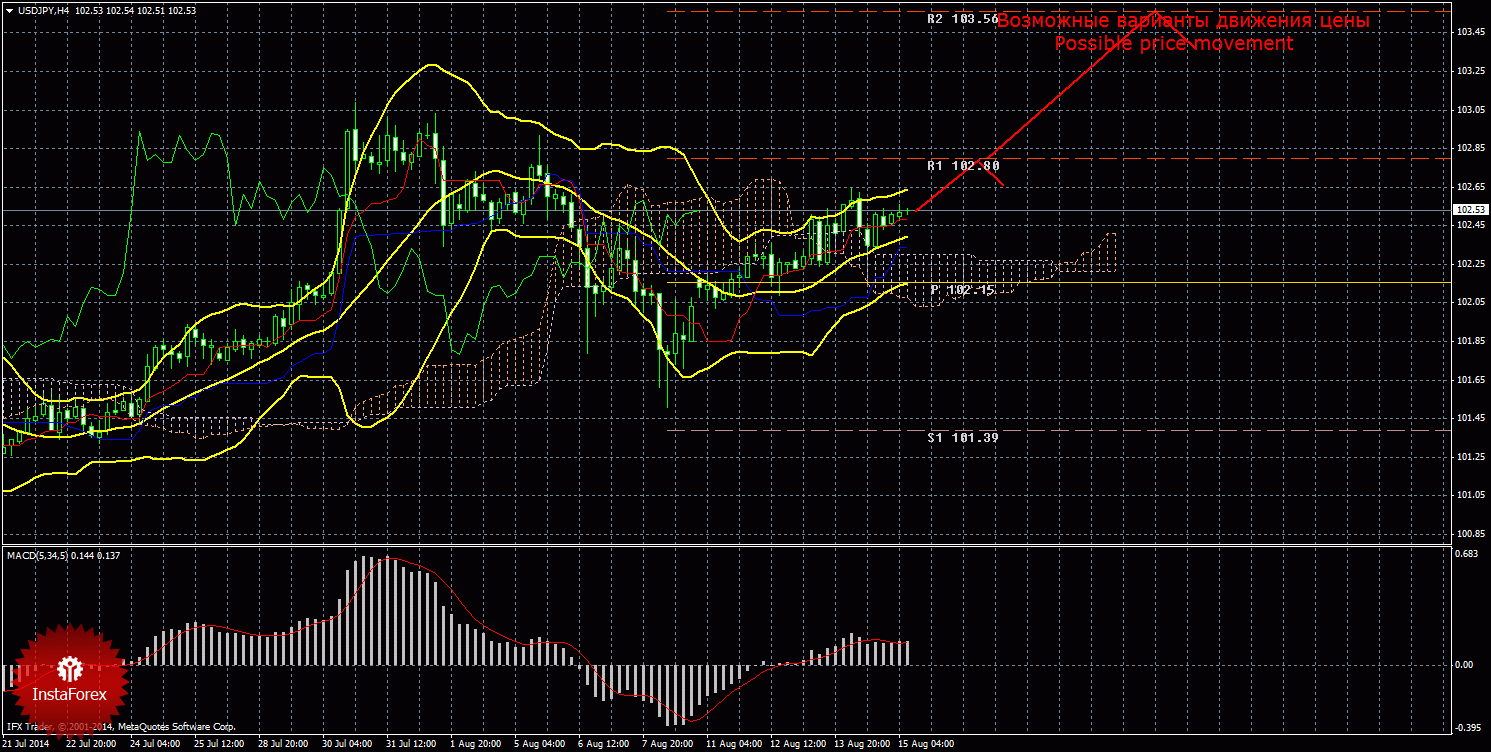Click the current price tag 102.53 on axis
Image resolution: width=1491 pixels, height=752 pixels.
(1470, 210)
